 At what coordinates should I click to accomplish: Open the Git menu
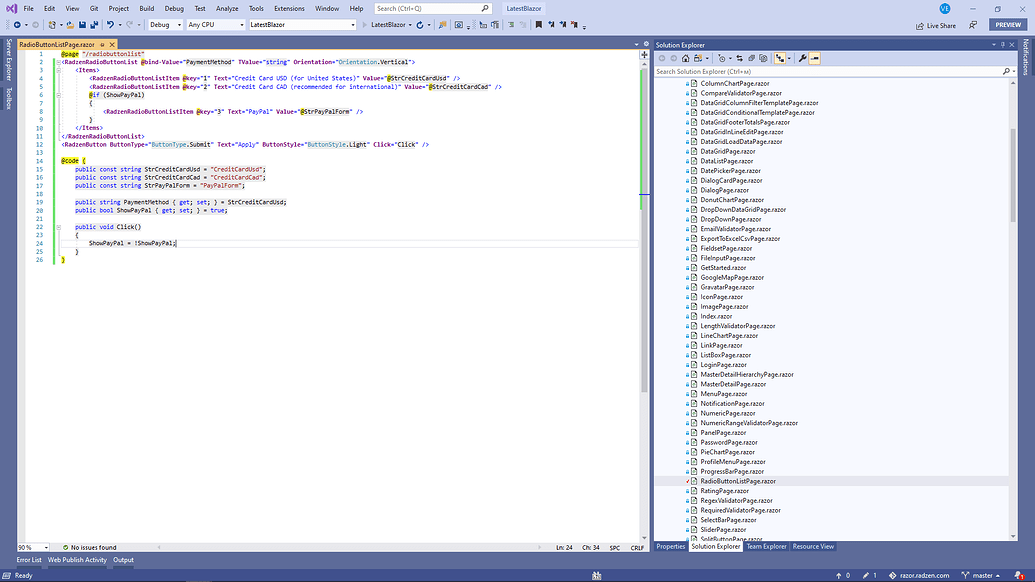[x=93, y=7]
